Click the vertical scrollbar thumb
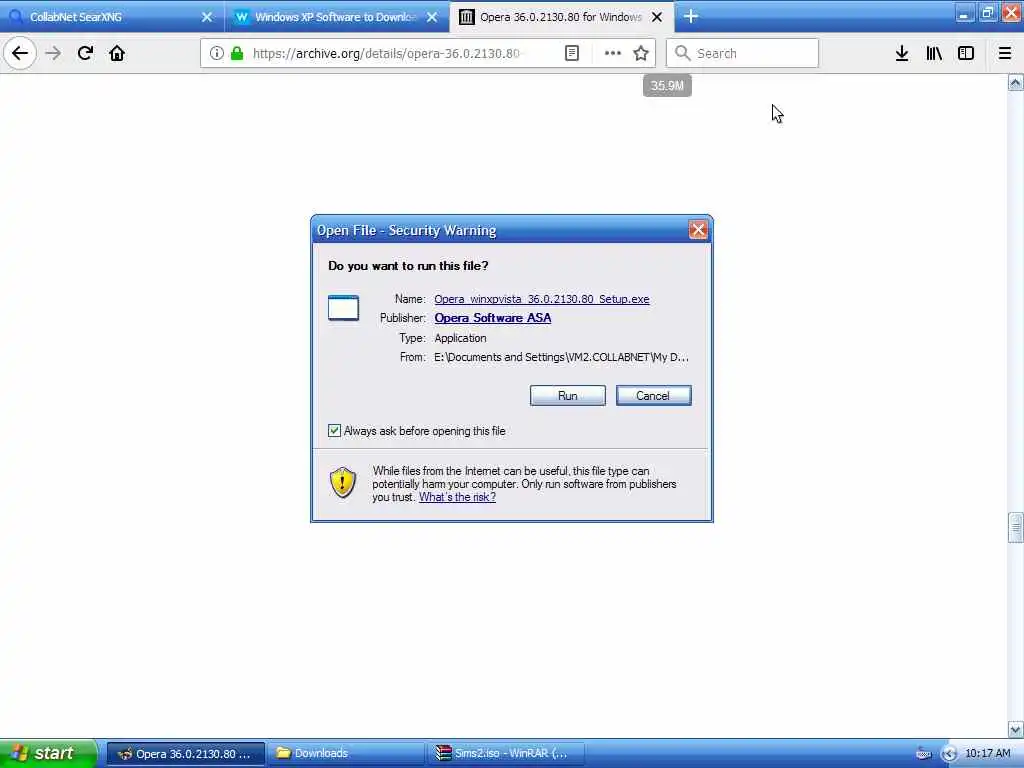 [1016, 528]
